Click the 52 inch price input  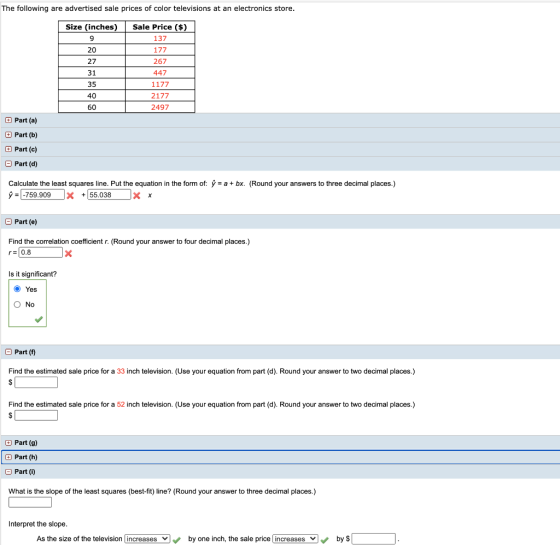(36, 415)
